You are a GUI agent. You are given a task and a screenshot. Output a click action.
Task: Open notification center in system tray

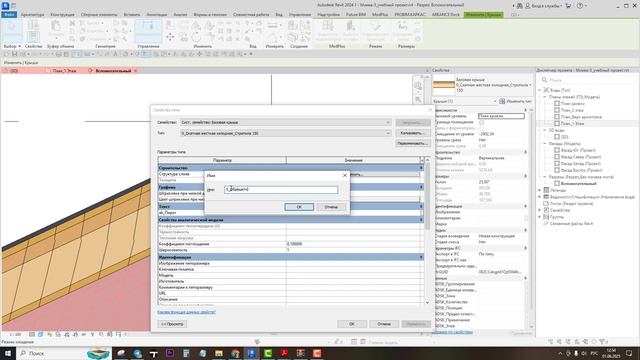point(630,353)
